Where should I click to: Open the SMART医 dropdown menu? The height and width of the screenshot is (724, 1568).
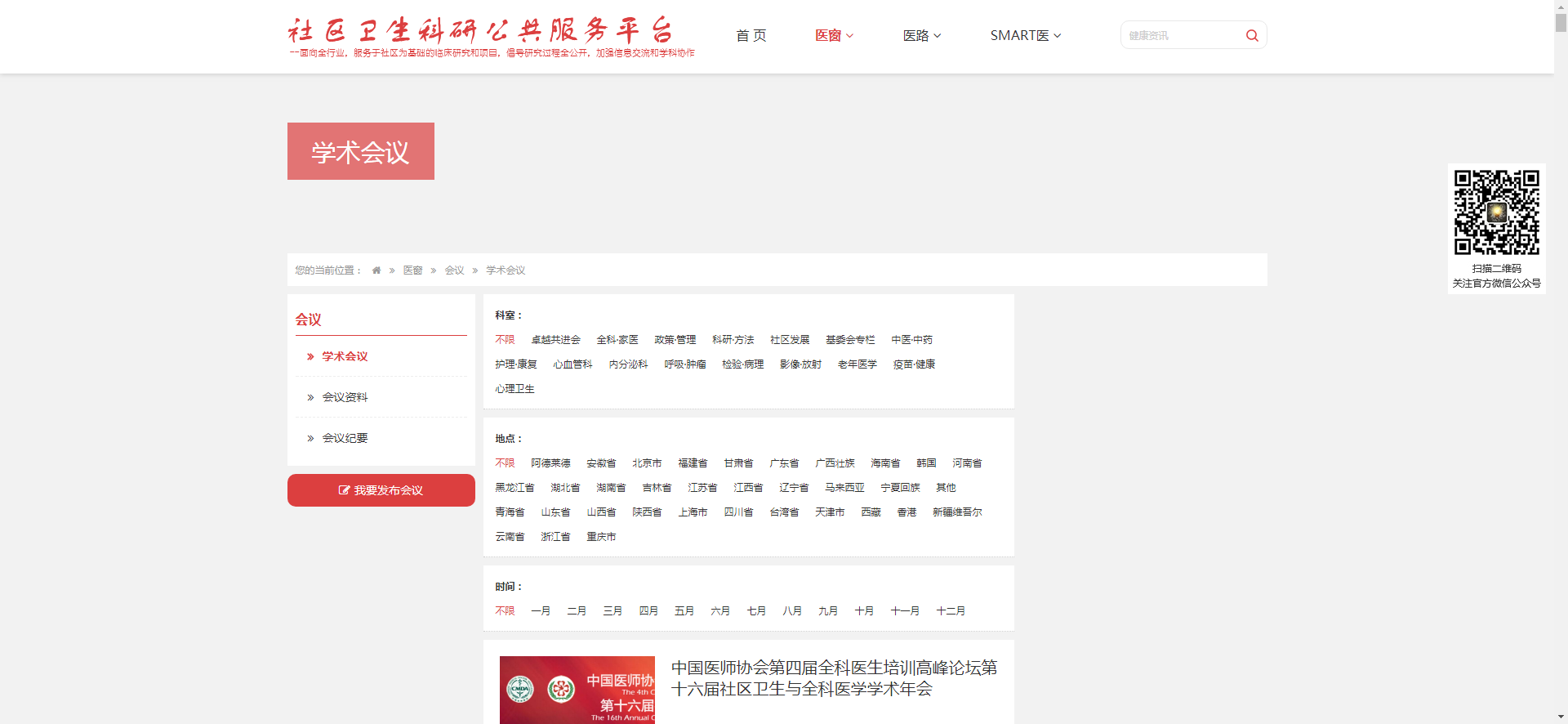pyautogui.click(x=1025, y=35)
